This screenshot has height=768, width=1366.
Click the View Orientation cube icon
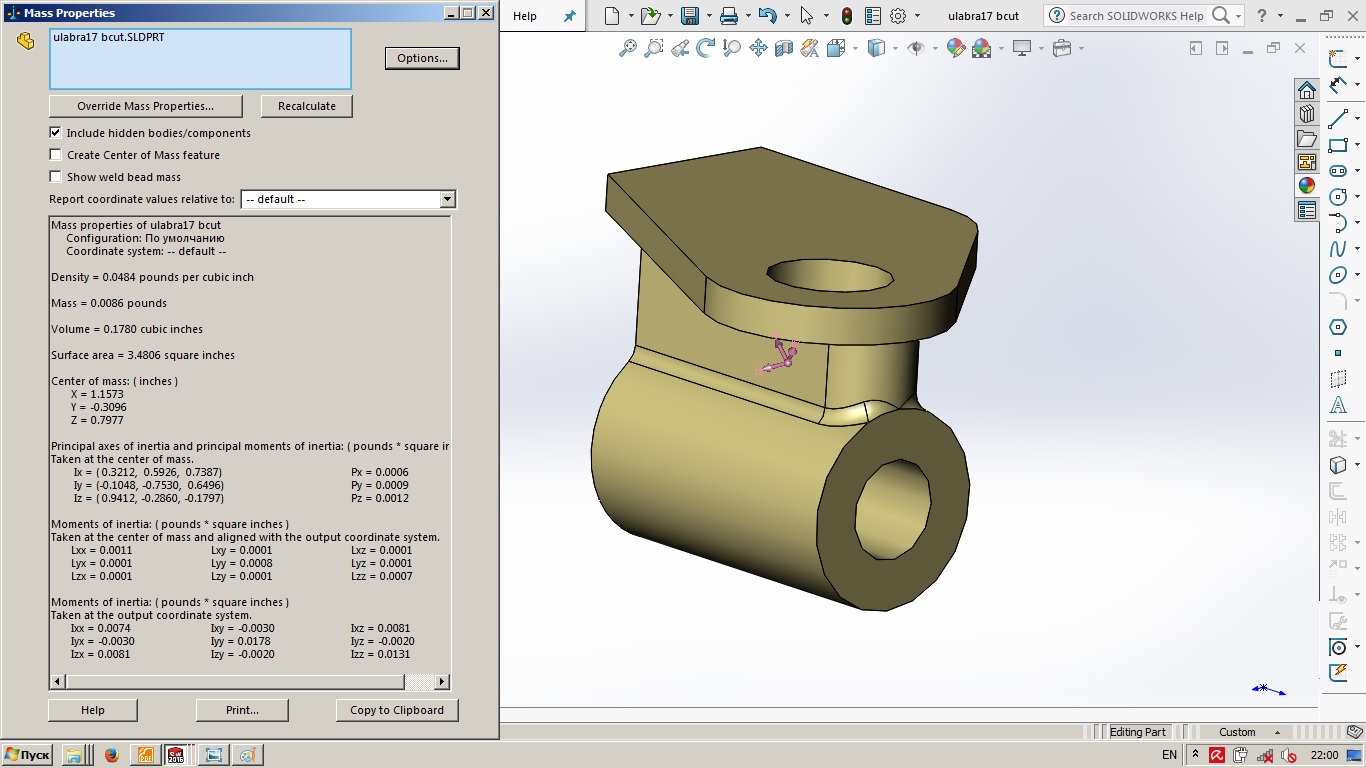pos(836,47)
